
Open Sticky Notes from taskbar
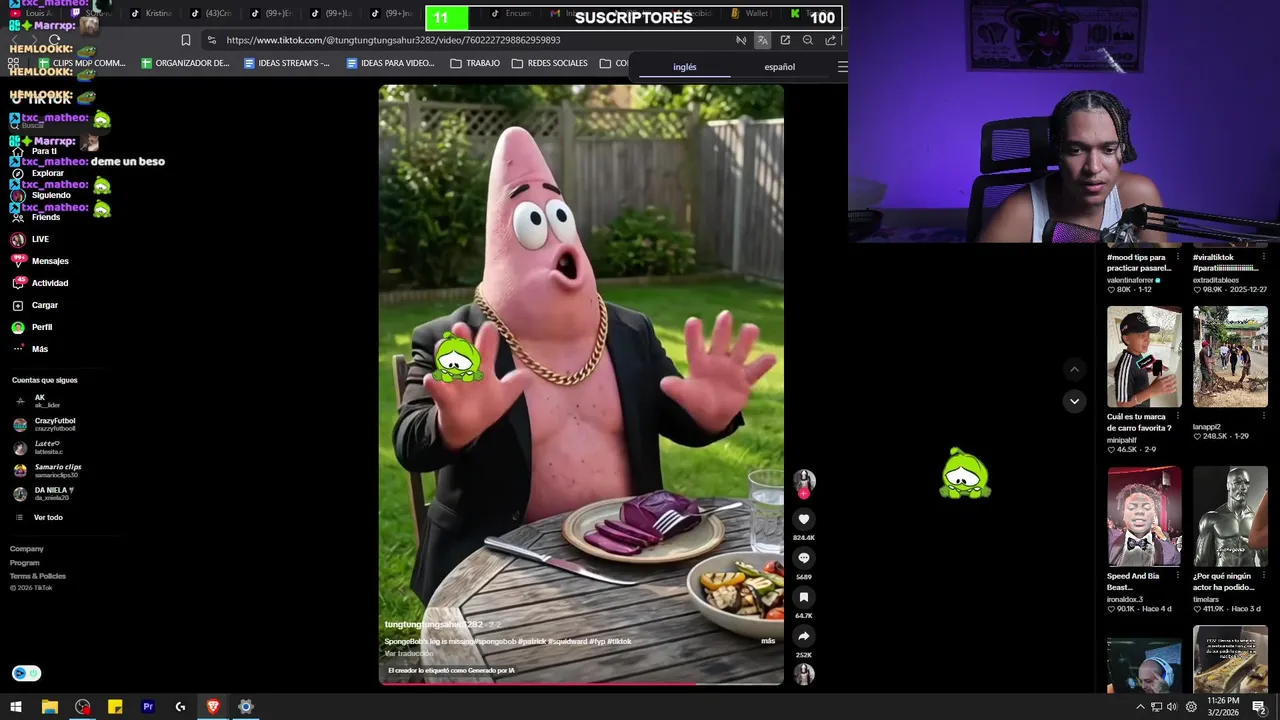pyautogui.click(x=115, y=707)
